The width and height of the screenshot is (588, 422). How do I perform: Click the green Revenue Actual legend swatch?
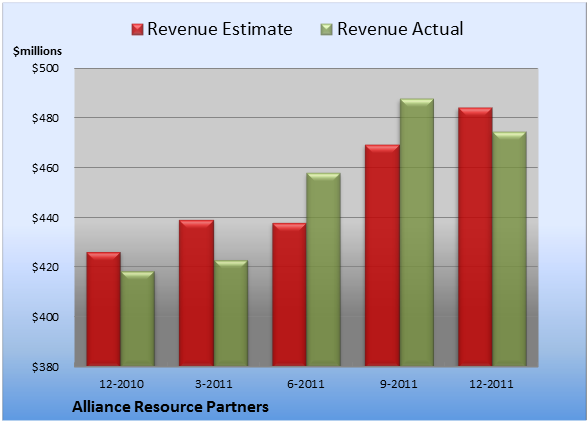pos(327,30)
